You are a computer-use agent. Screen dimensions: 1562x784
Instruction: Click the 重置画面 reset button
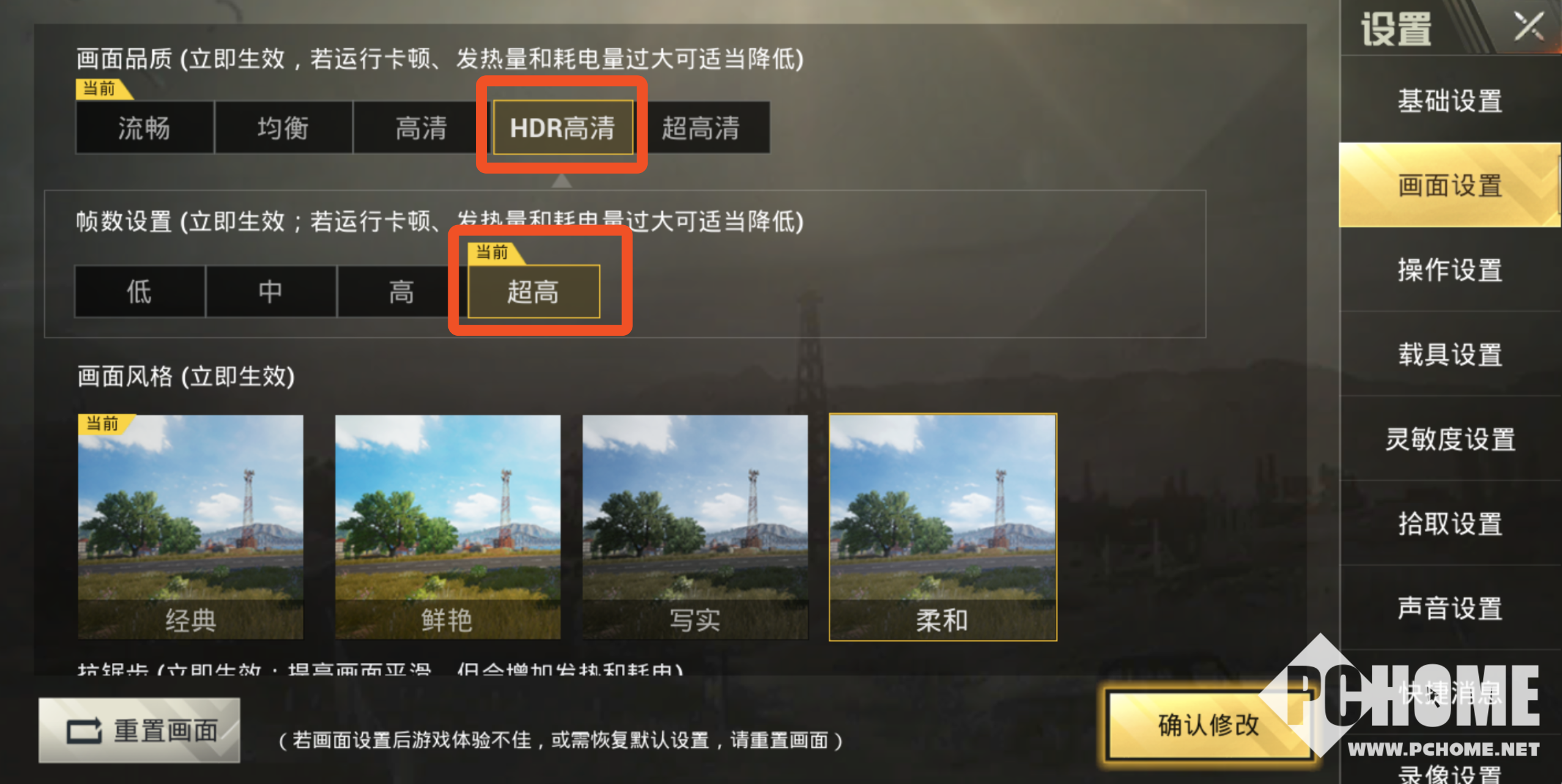click(x=139, y=730)
